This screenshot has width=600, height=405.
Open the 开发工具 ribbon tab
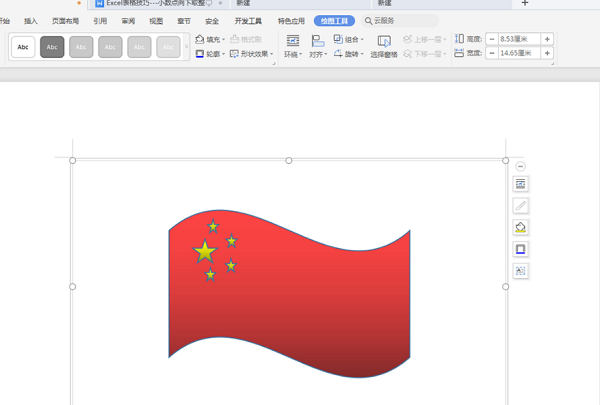[248, 20]
